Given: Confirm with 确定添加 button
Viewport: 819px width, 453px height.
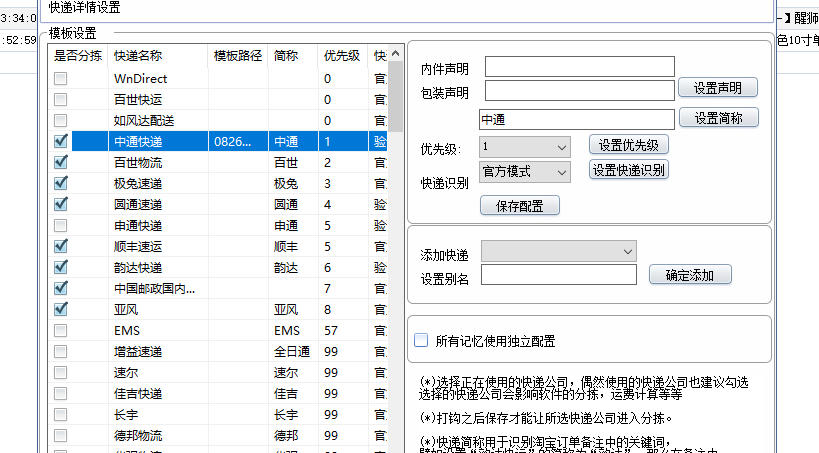Looking at the screenshot, I should coord(690,275).
